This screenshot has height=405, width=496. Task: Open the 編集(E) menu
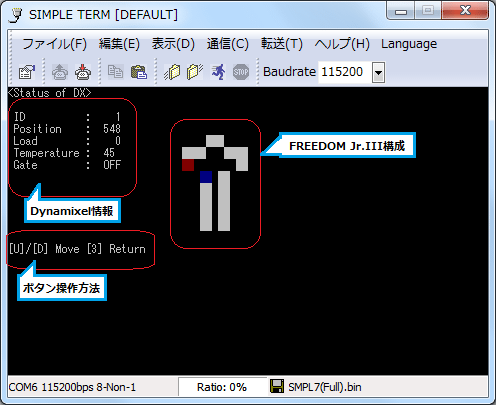tap(119, 44)
